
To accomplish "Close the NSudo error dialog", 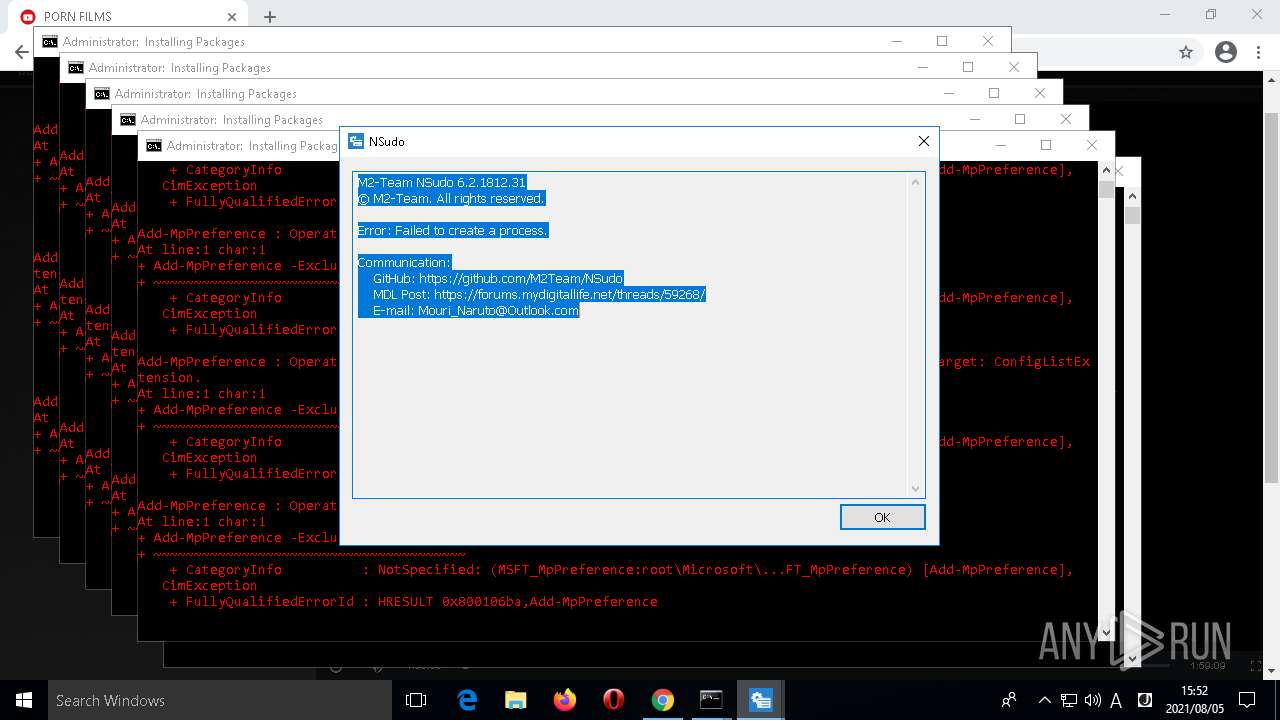I will coord(923,142).
